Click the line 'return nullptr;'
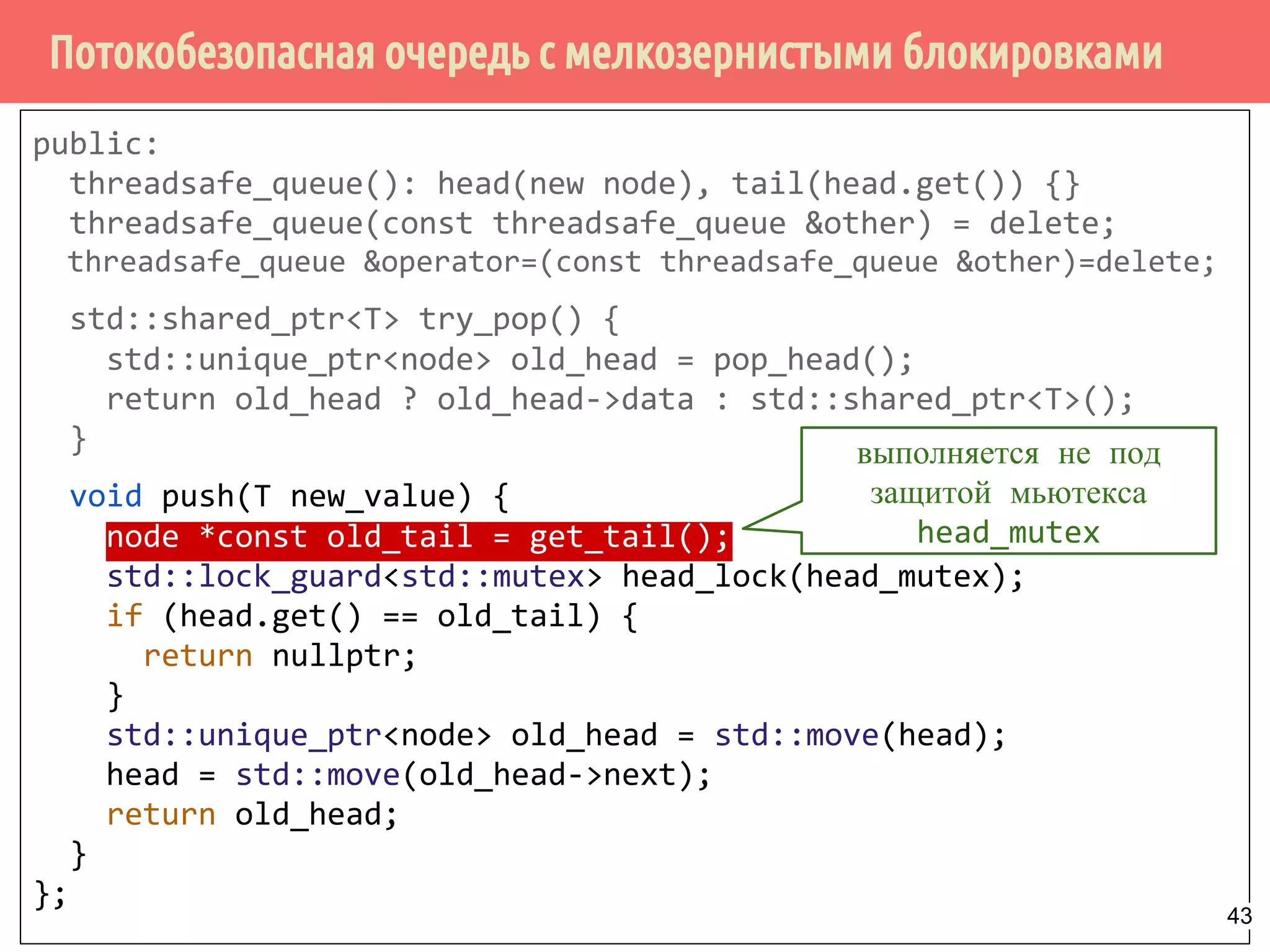Viewport: 1270px width, 952px height. (280, 656)
